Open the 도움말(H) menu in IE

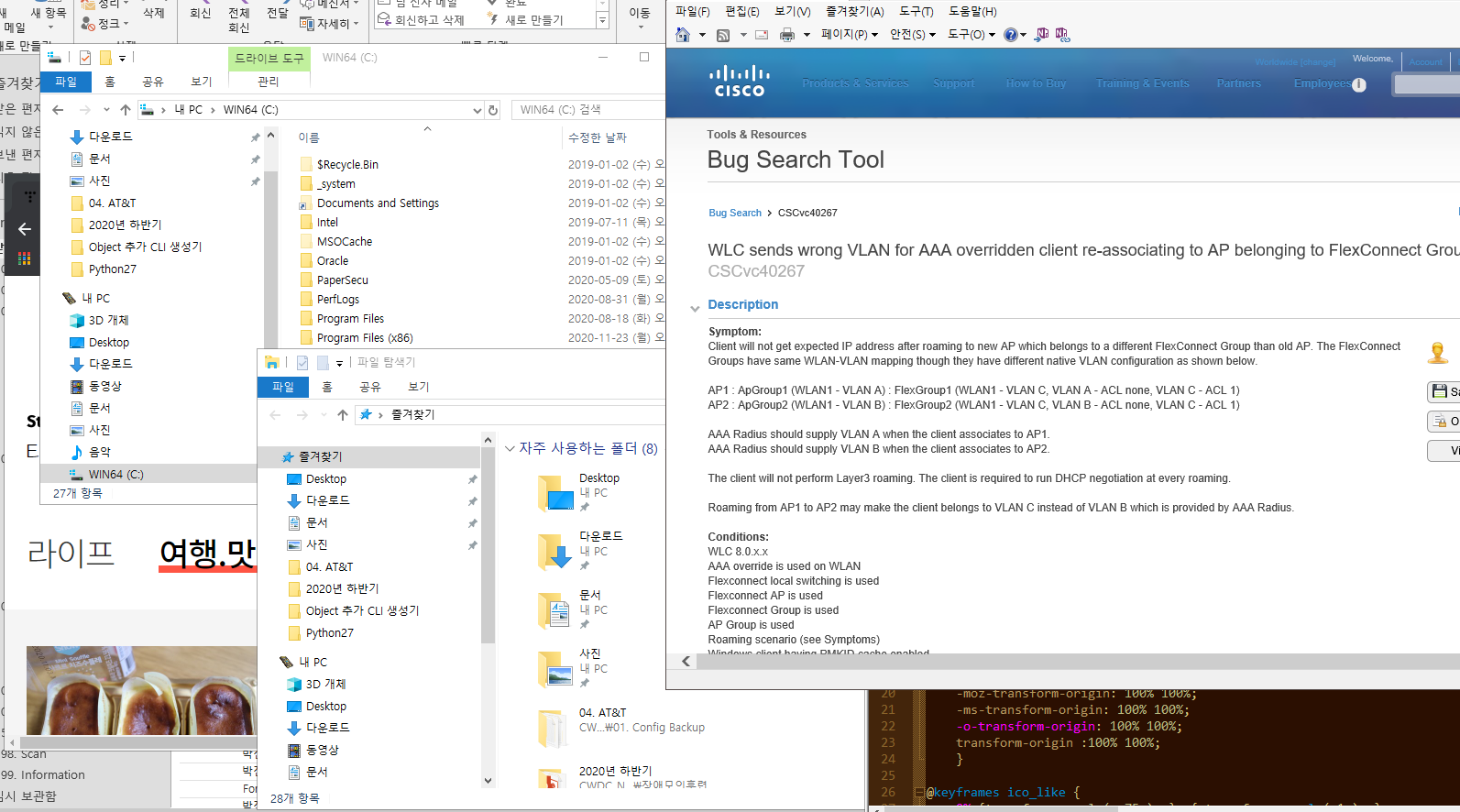pyautogui.click(x=972, y=12)
